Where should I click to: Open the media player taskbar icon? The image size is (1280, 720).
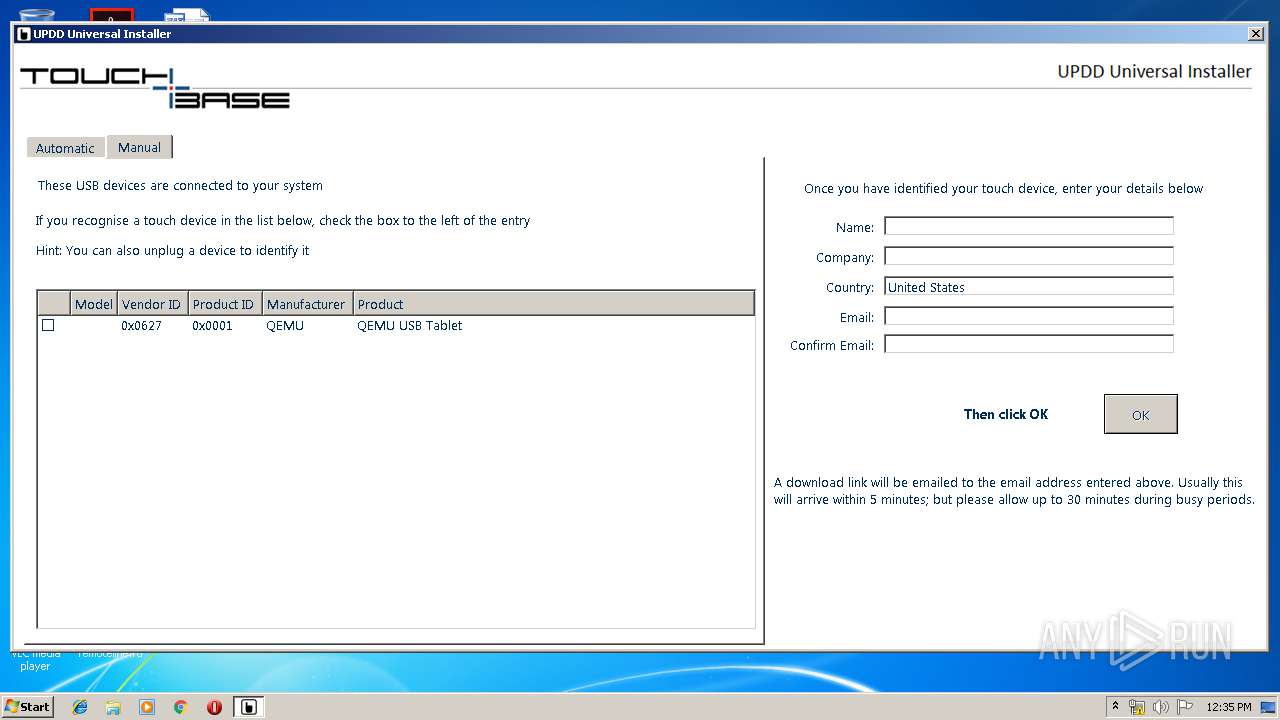pos(147,707)
